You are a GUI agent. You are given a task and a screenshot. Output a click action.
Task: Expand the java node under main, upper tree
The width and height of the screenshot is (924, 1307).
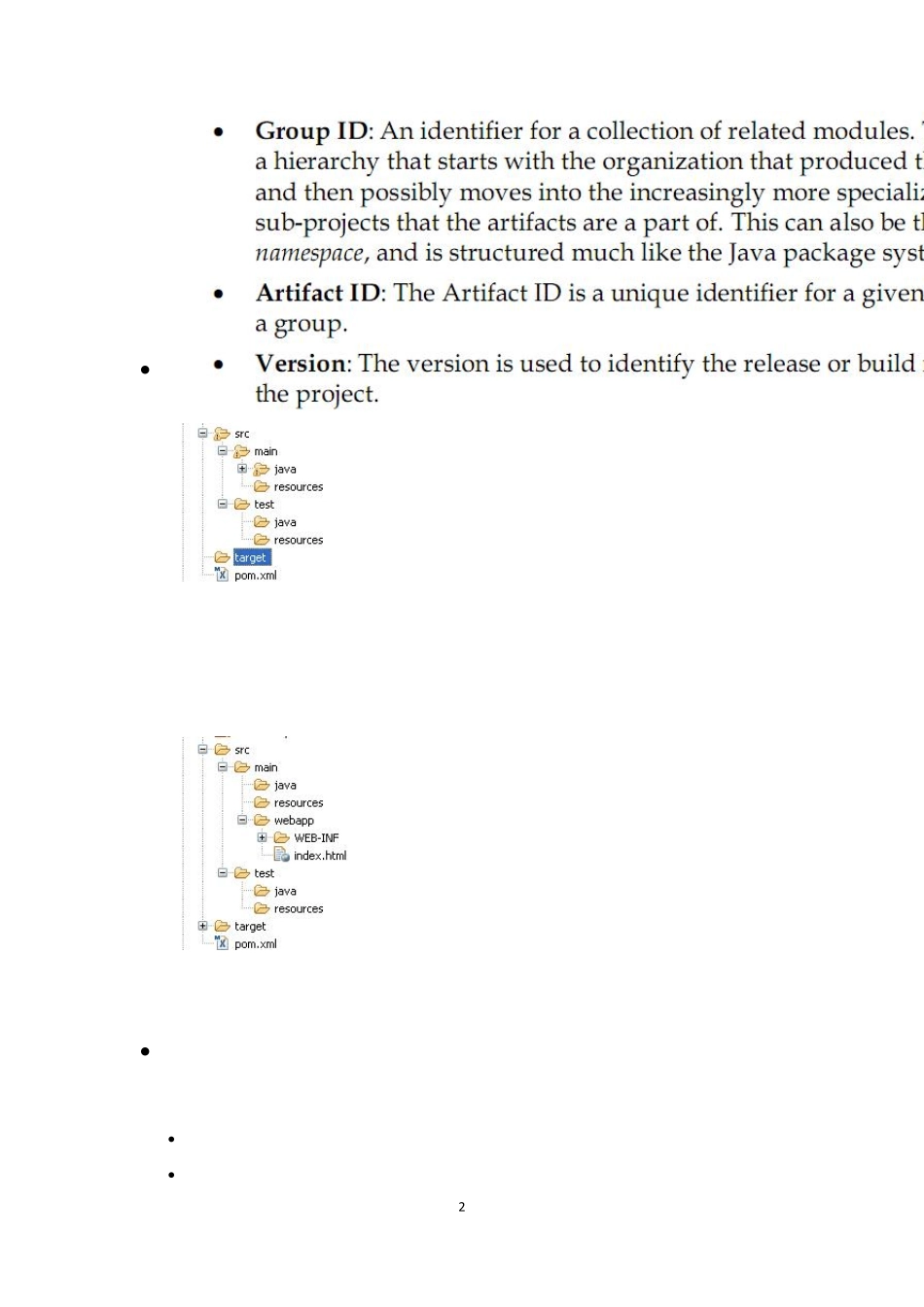242,468
